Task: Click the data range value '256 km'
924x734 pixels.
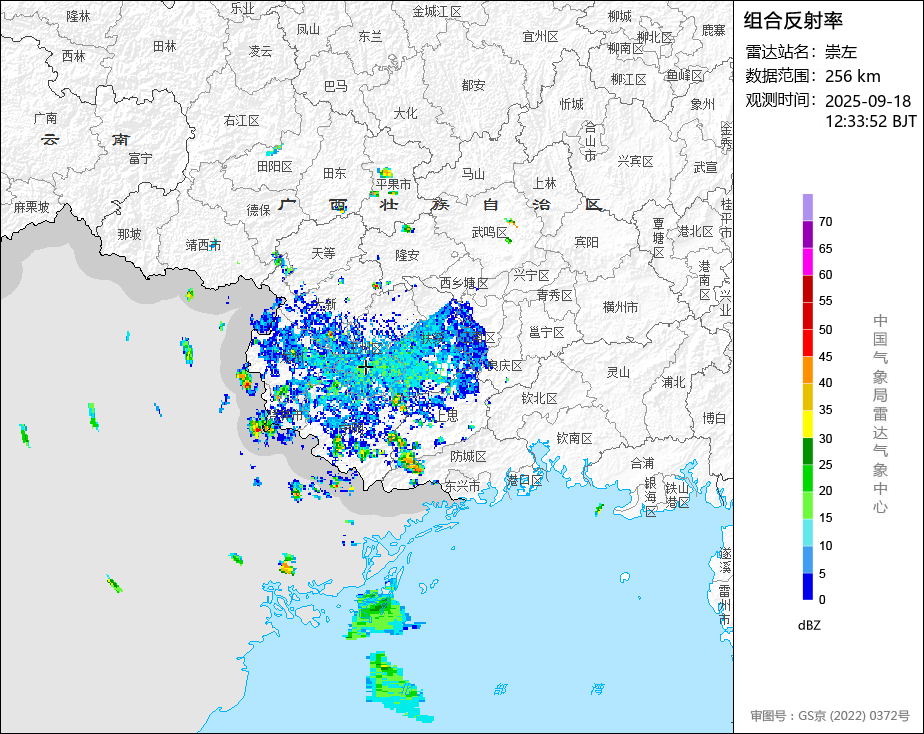Action: click(x=853, y=76)
